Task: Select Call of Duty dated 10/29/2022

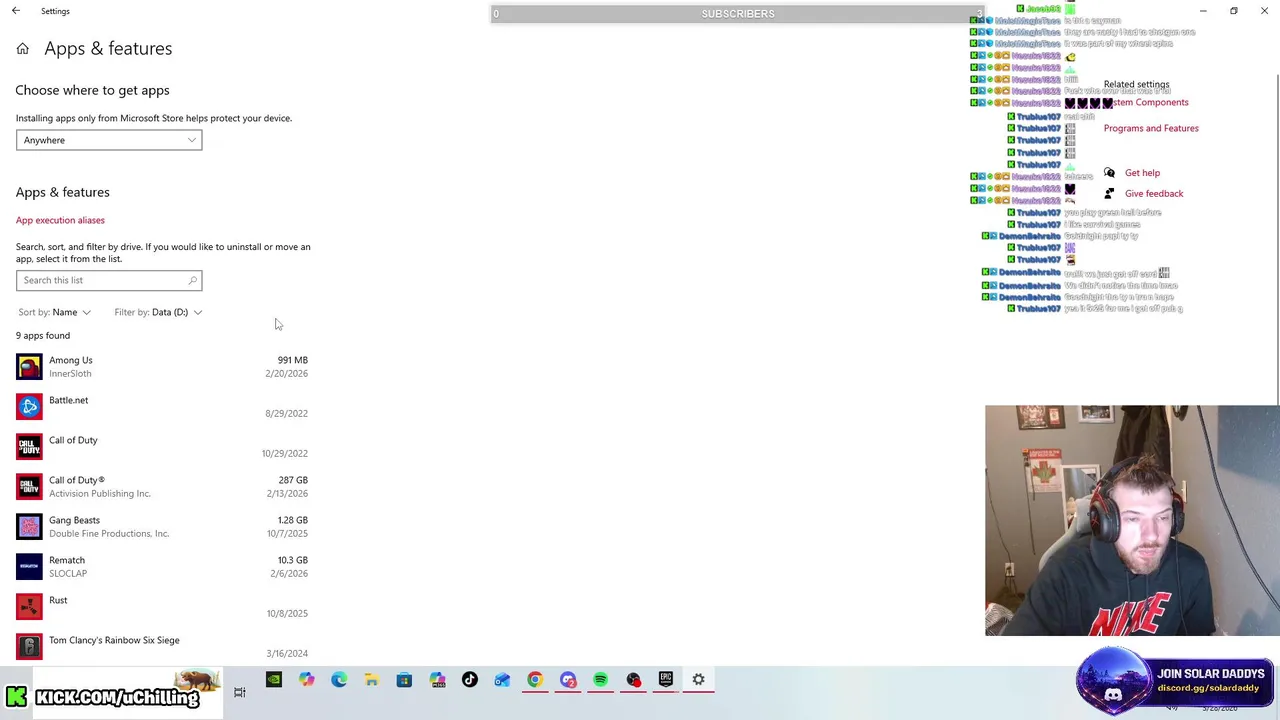Action: click(x=162, y=447)
